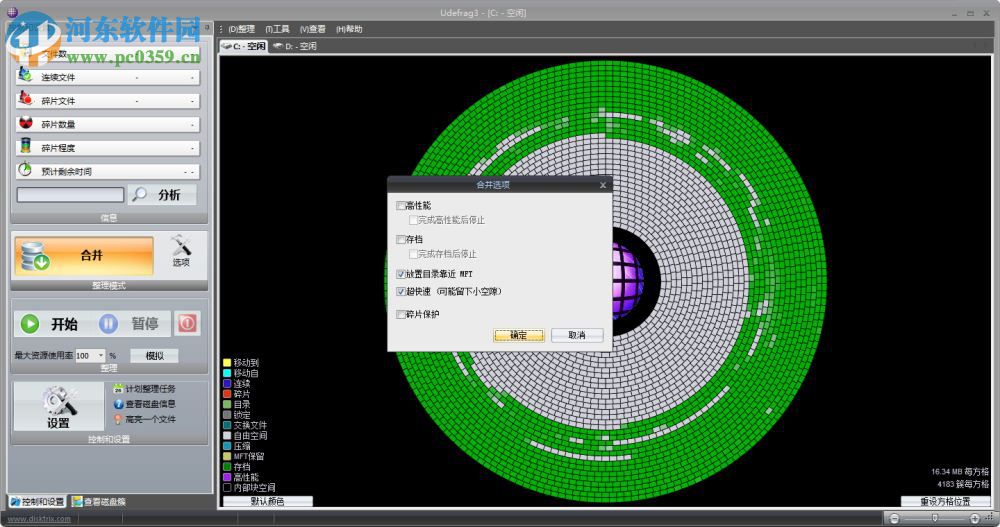This screenshot has width=1000, height=527.
Task: Close the 合并选项 dialog with X
Action: click(603, 185)
